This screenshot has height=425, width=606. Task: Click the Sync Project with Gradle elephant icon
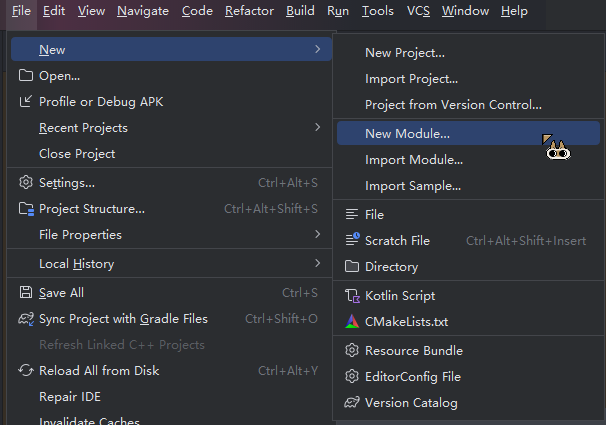pyautogui.click(x=26, y=319)
